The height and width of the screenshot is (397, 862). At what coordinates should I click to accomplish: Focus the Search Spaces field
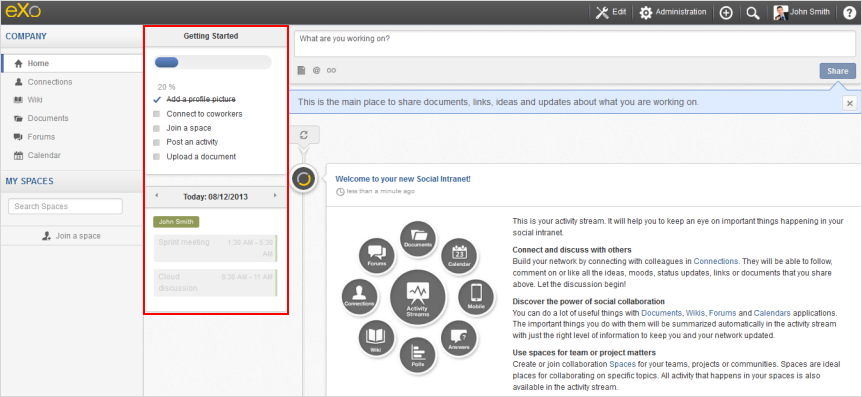pyautogui.click(x=65, y=206)
